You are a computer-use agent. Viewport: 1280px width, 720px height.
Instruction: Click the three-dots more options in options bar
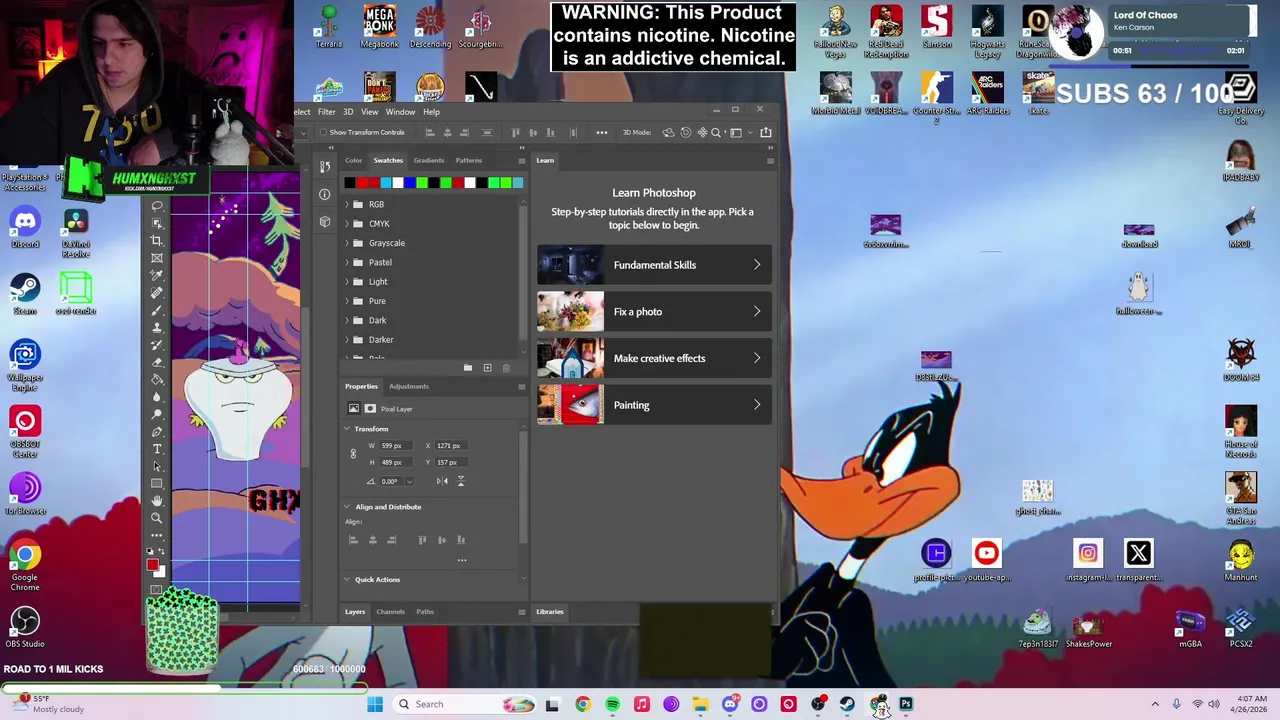602,132
